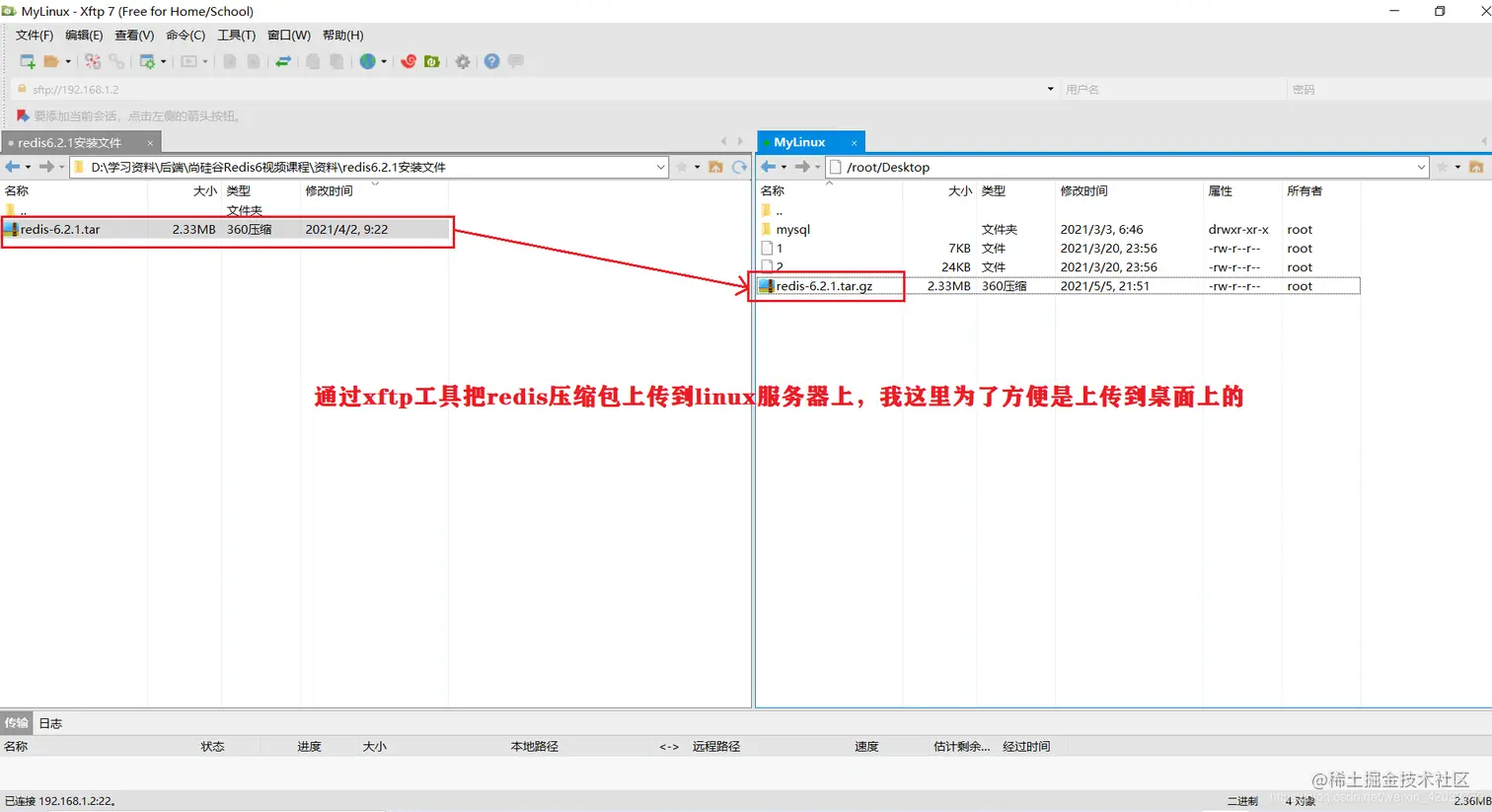Go back in the local pane

point(13,167)
